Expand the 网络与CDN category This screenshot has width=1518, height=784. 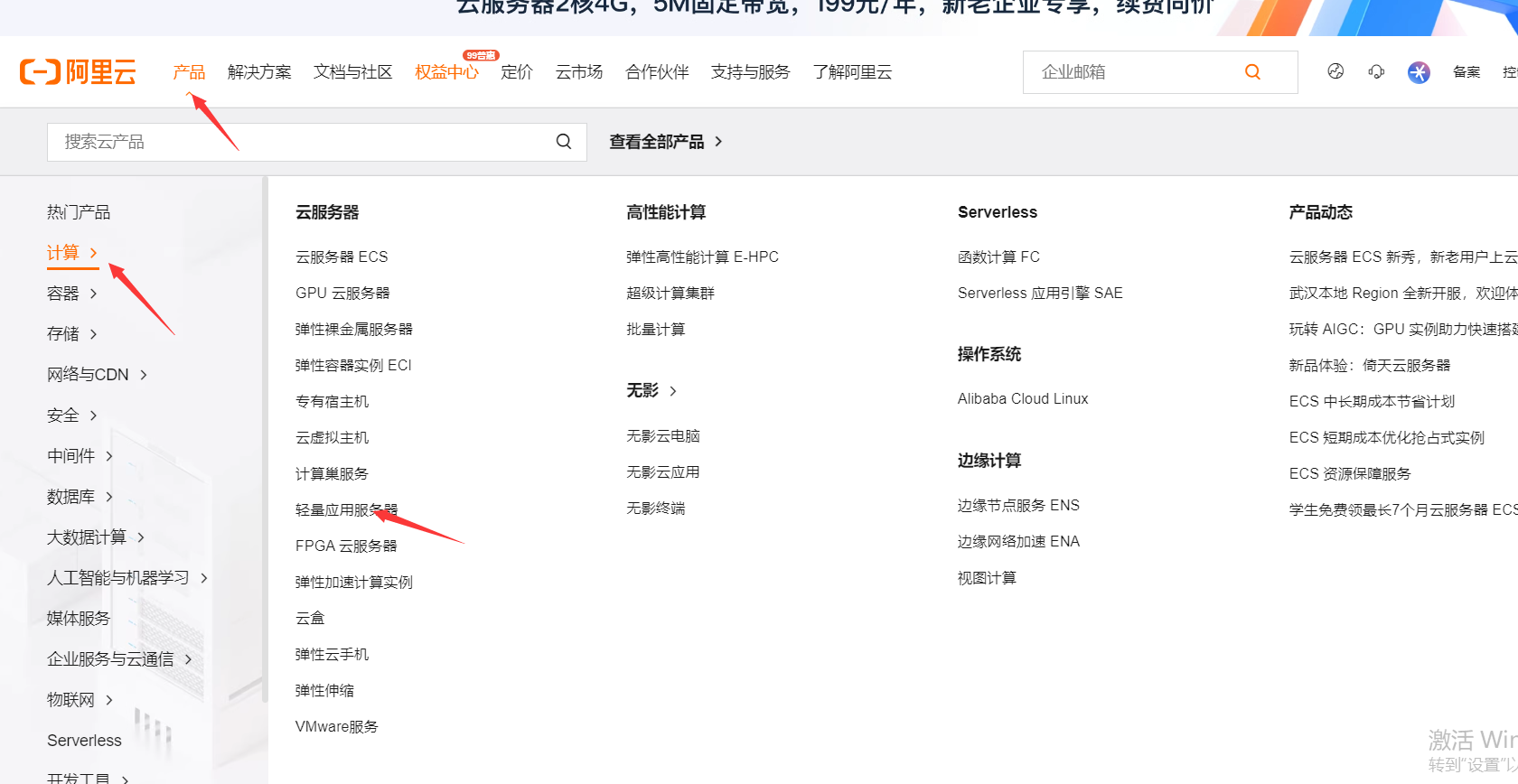pos(97,375)
